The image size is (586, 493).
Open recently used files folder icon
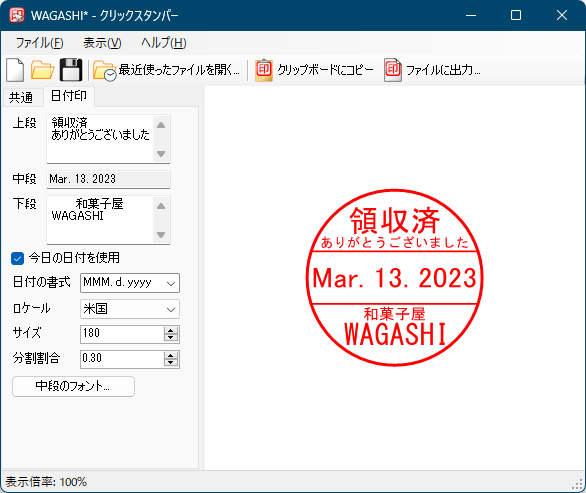click(105, 70)
